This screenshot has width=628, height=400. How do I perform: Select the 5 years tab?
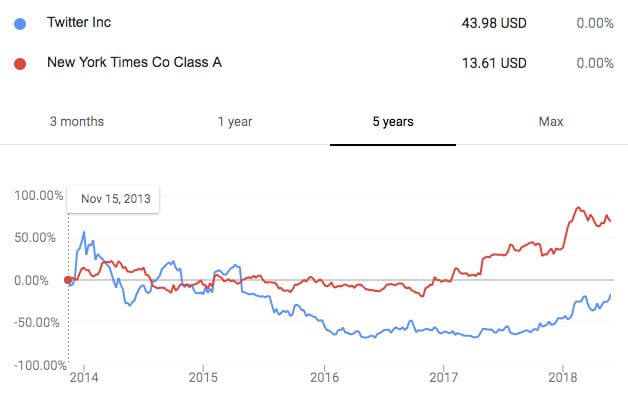click(x=393, y=122)
